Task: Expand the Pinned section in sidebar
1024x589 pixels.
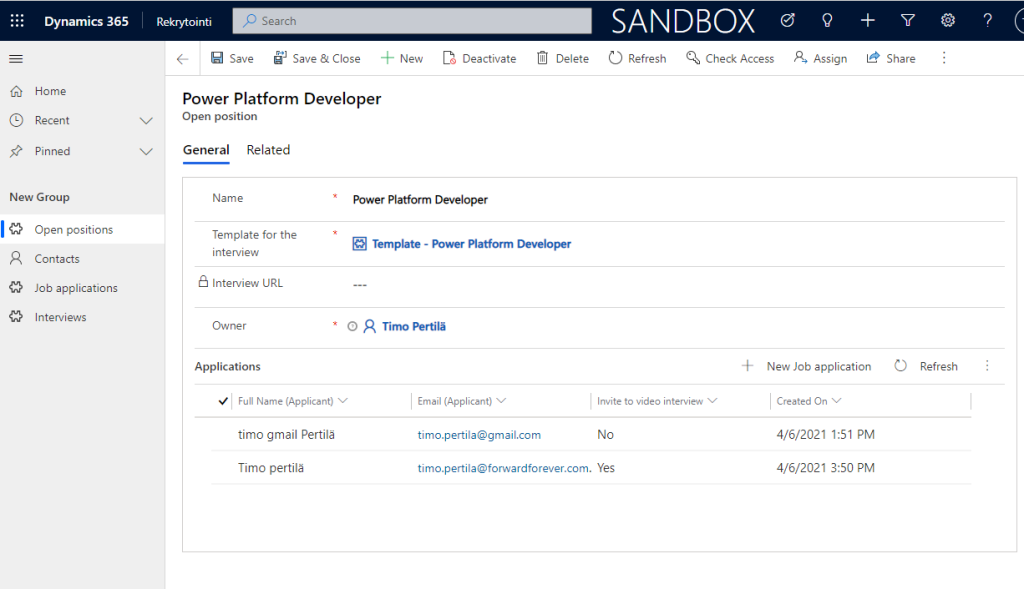Action: point(146,152)
